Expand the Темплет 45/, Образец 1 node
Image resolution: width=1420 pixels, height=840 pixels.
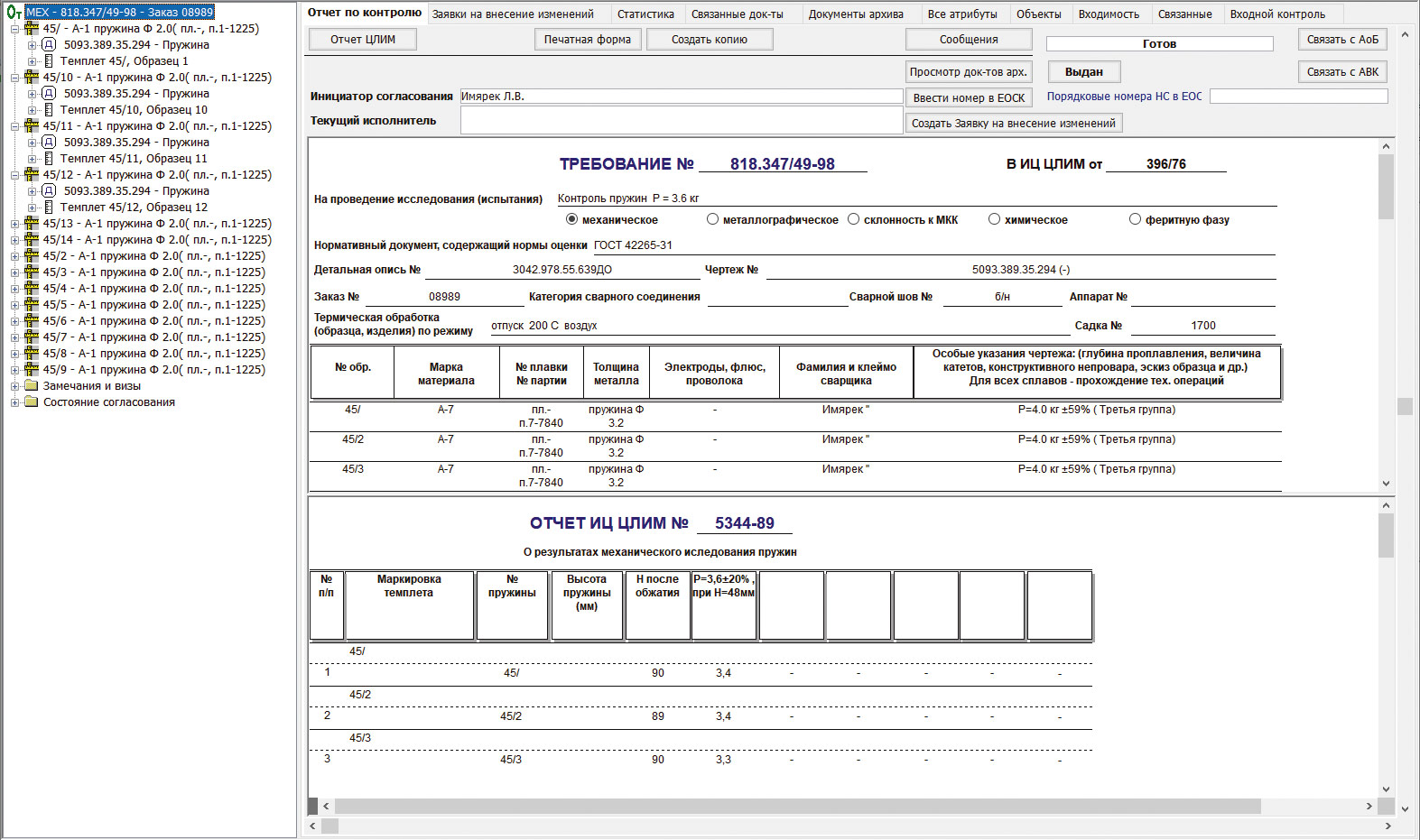[32, 61]
